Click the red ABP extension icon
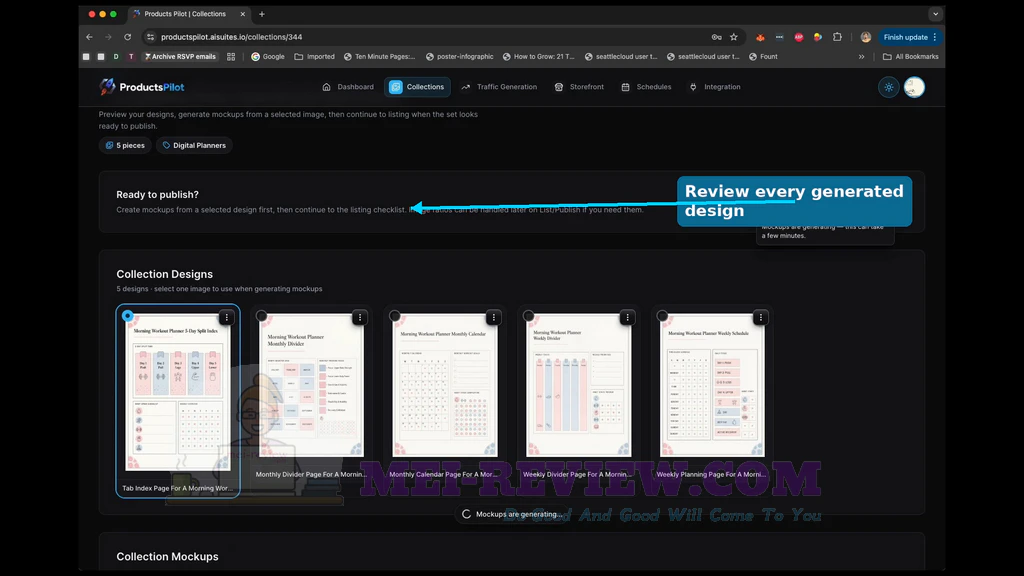Screen dimensions: 1024x576 [799, 37]
